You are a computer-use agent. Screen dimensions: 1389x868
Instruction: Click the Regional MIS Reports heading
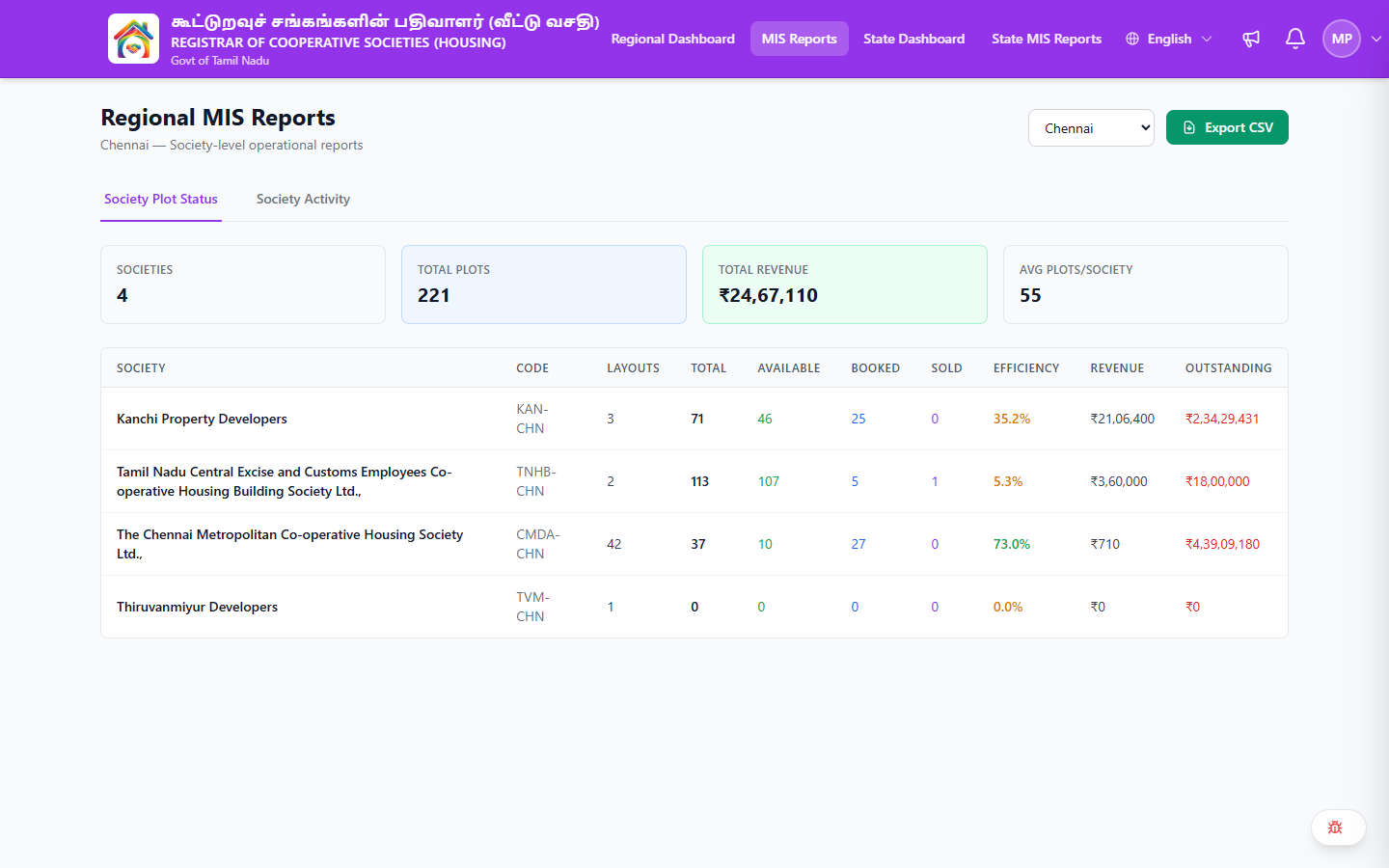point(218,118)
